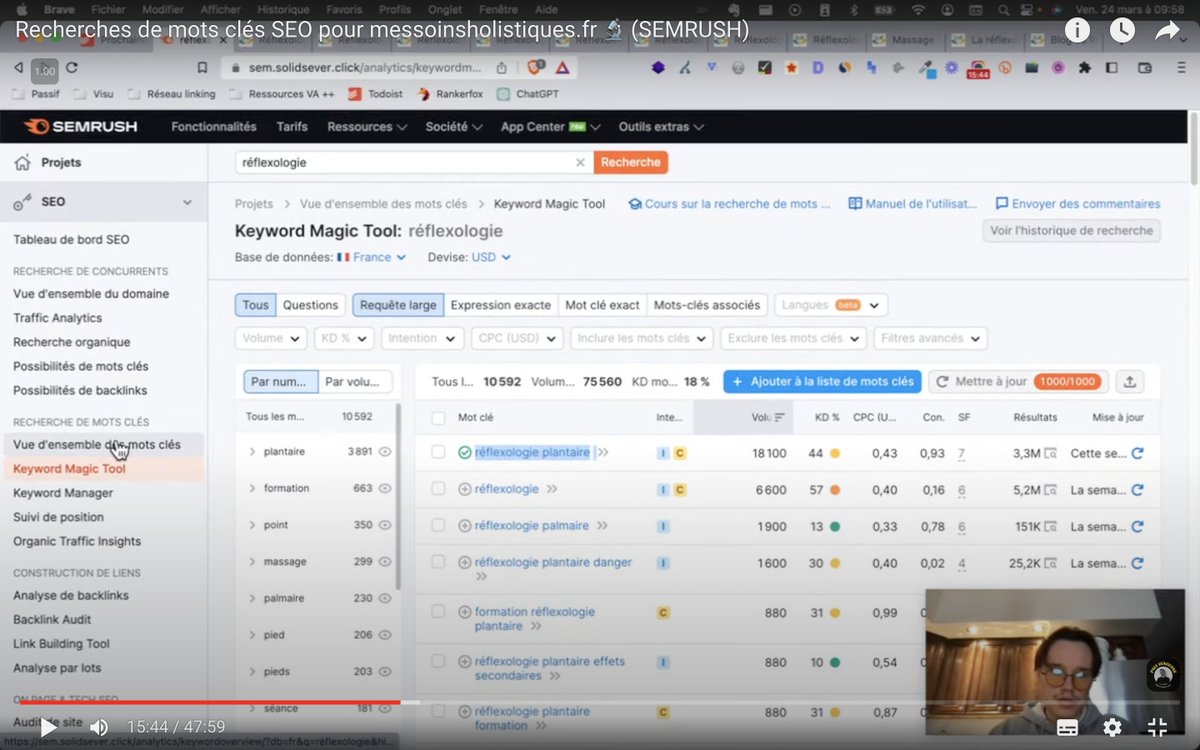Image resolution: width=1200 pixels, height=750 pixels.
Task: Click the browser reload icon
Action: click(x=72, y=68)
